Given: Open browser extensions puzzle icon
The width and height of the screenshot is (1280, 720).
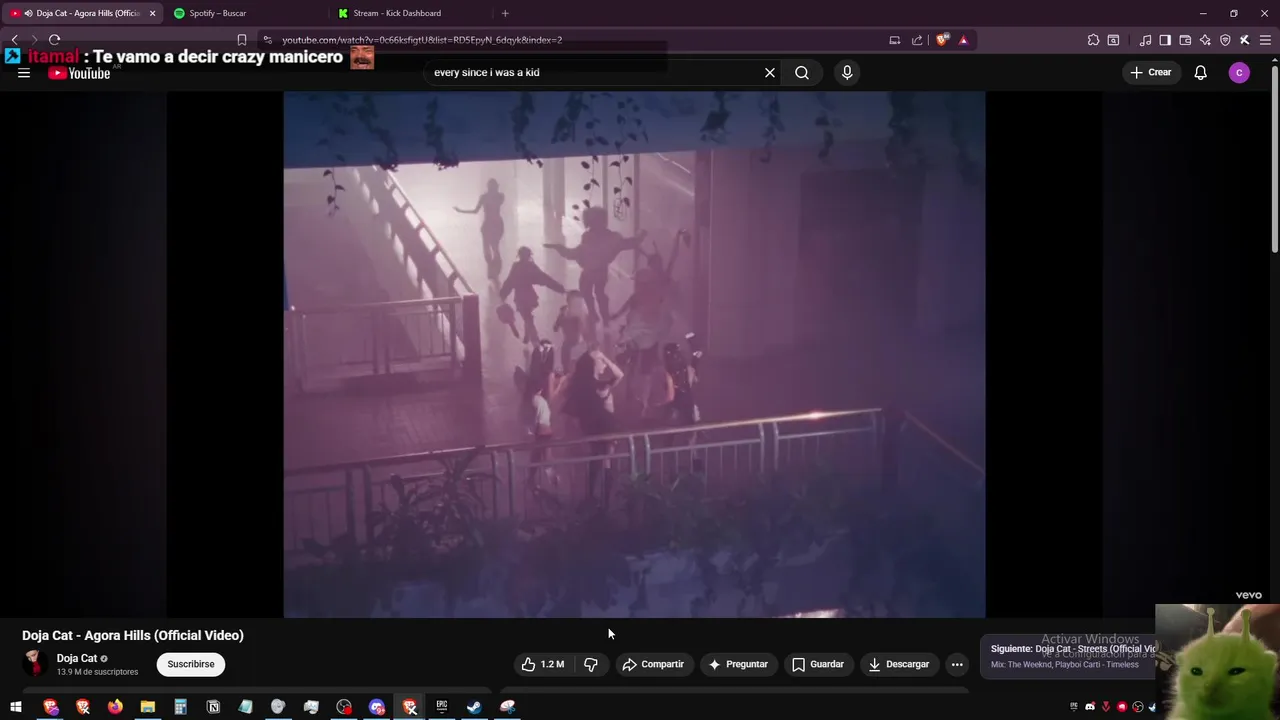Looking at the screenshot, I should pos(1093,40).
